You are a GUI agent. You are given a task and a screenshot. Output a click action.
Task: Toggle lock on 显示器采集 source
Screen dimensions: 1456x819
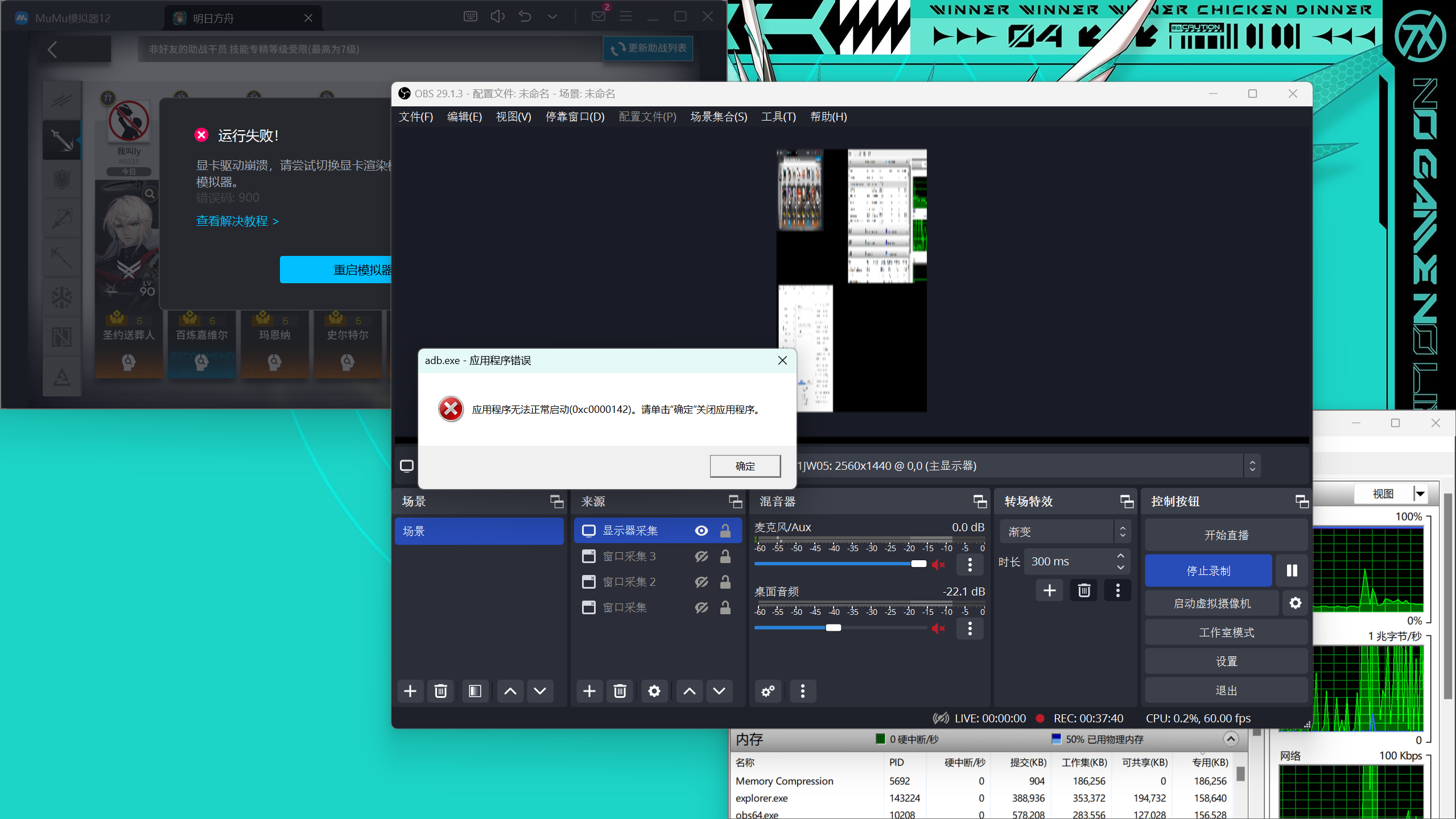[x=725, y=531]
